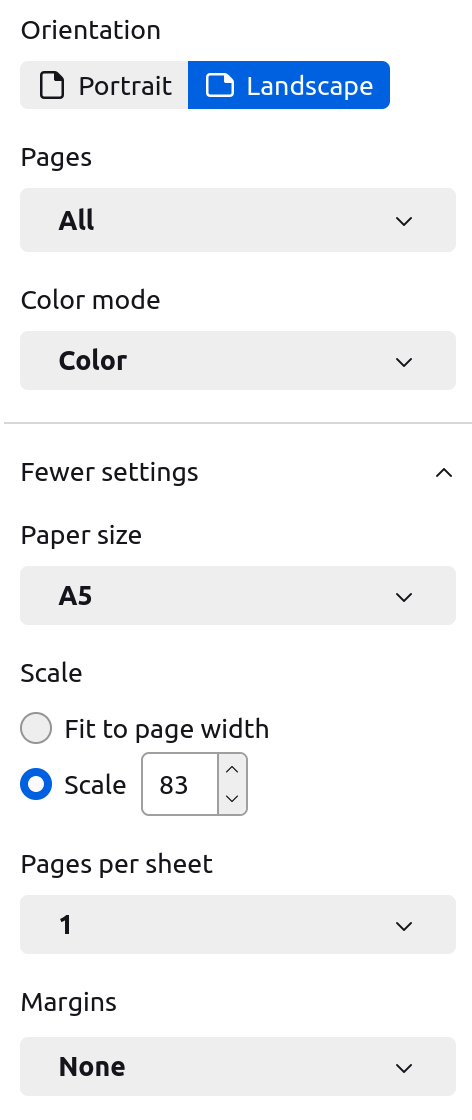Click the scale percentage field showing 83
The height and width of the screenshot is (1120, 472).
(x=180, y=784)
